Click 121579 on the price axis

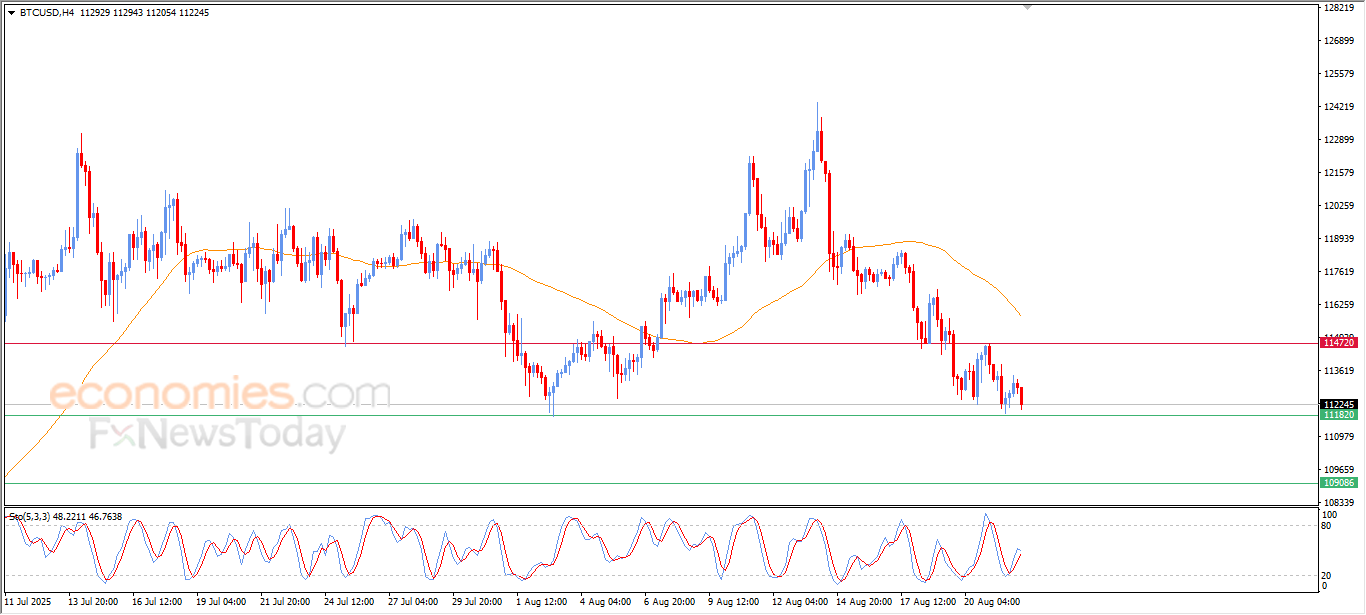coord(1339,173)
